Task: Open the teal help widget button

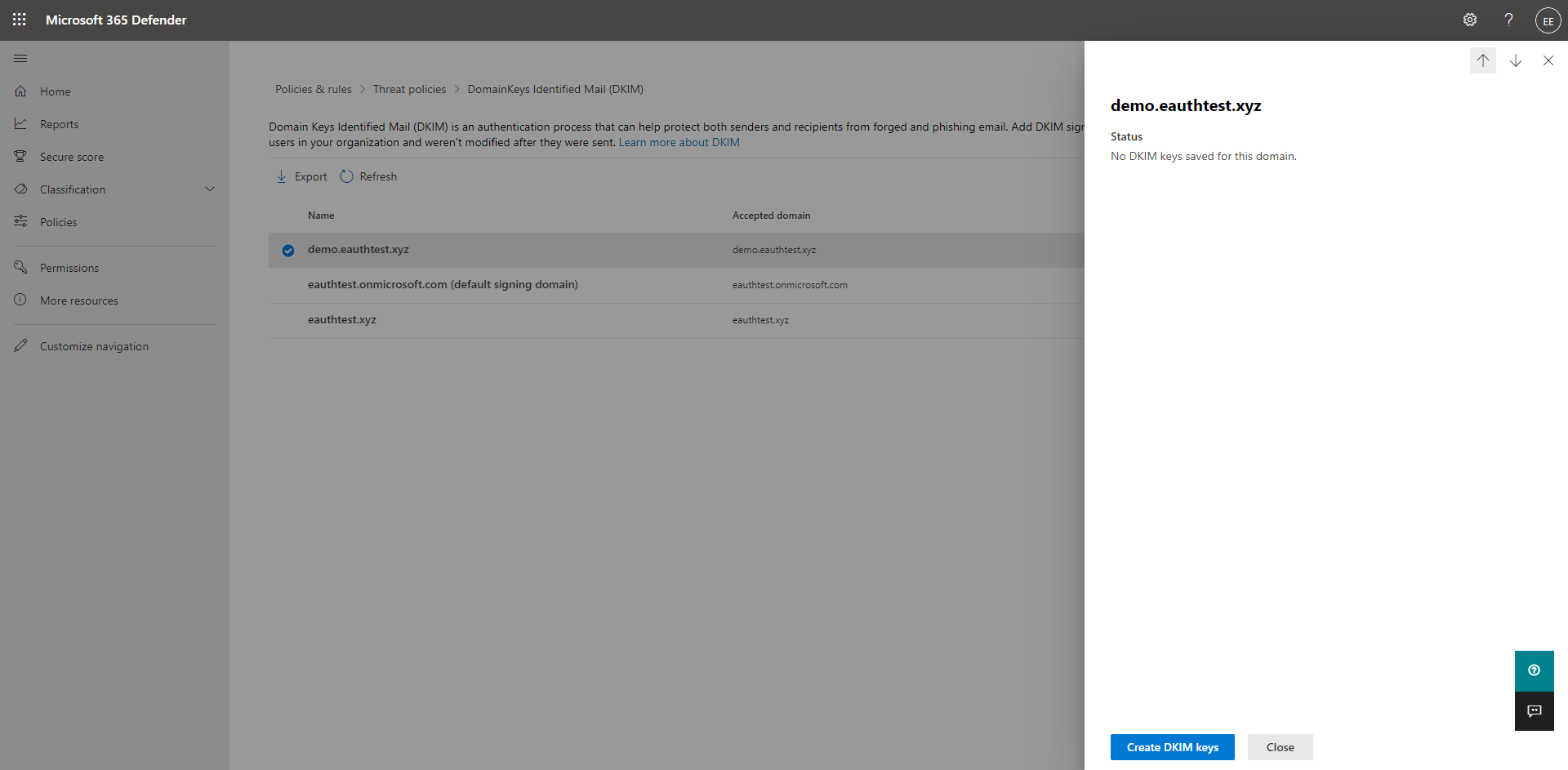Action: point(1535,670)
